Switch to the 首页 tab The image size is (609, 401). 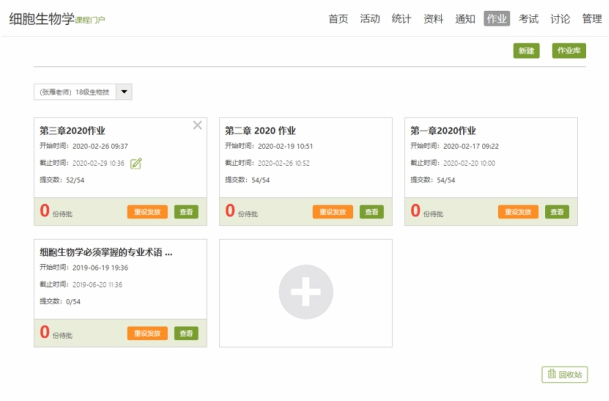[x=338, y=19]
